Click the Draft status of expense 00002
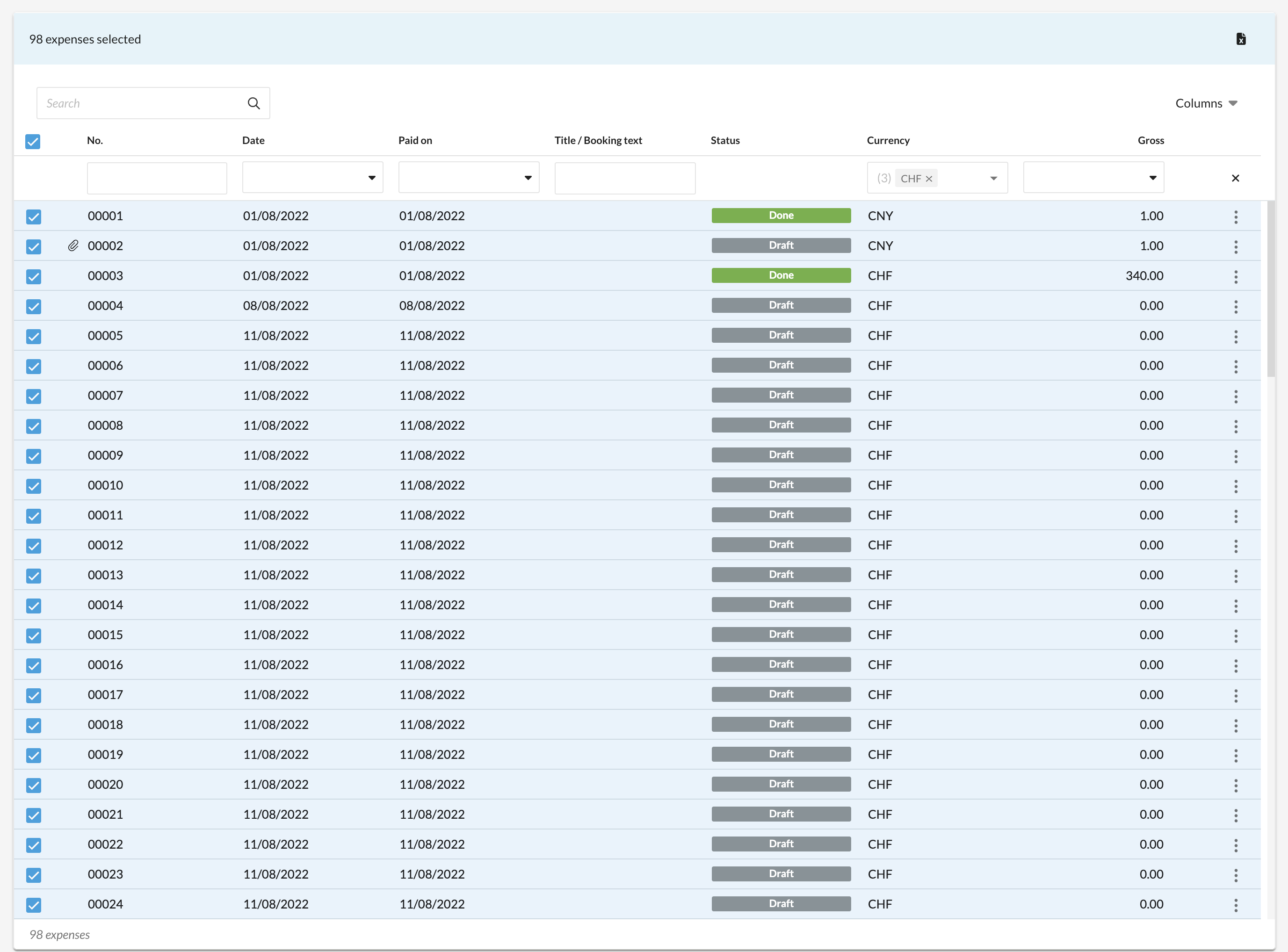The height and width of the screenshot is (952, 1288). coord(781,245)
